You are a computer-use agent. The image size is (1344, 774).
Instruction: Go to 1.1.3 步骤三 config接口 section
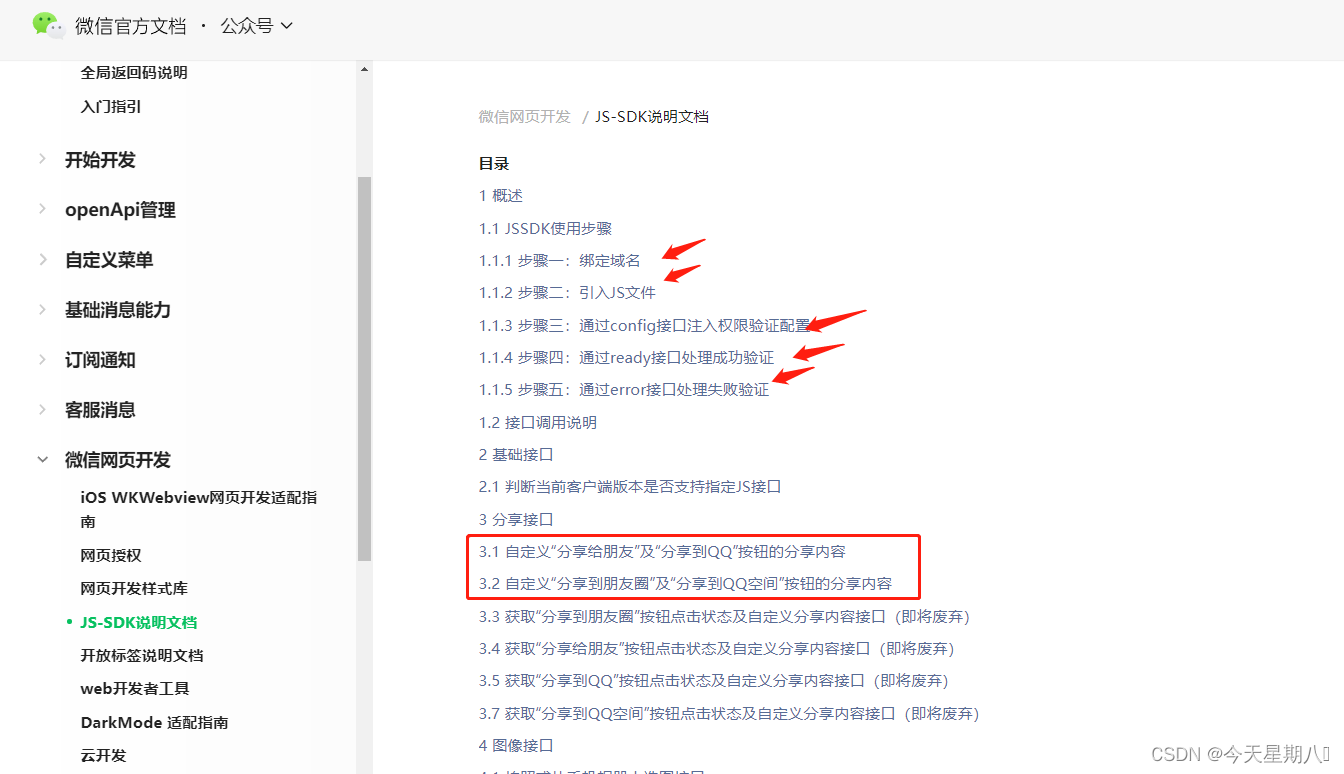click(645, 325)
